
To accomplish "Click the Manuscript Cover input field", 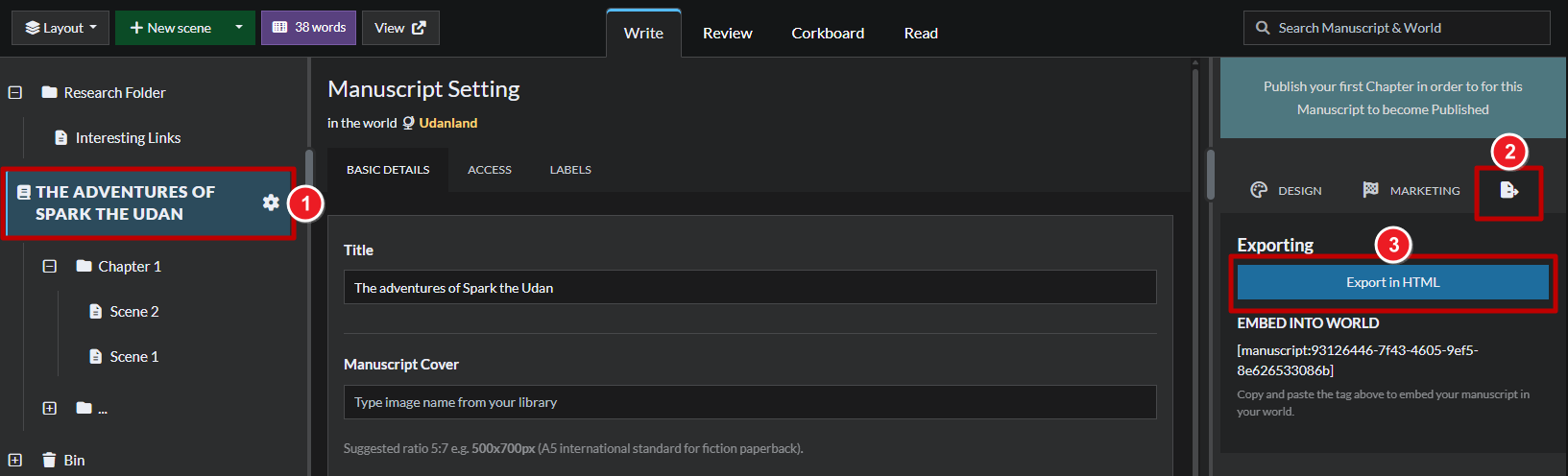I will click(x=750, y=402).
